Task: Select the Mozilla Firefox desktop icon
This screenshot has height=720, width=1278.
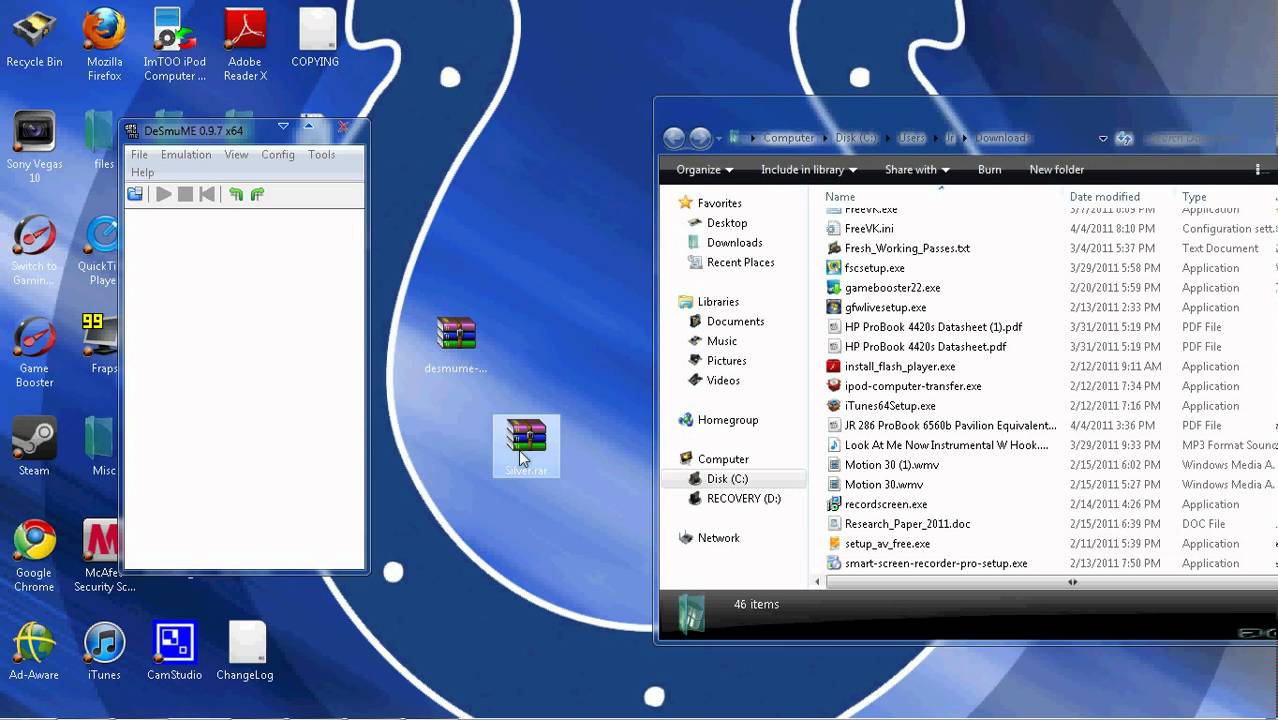Action: pos(104,46)
